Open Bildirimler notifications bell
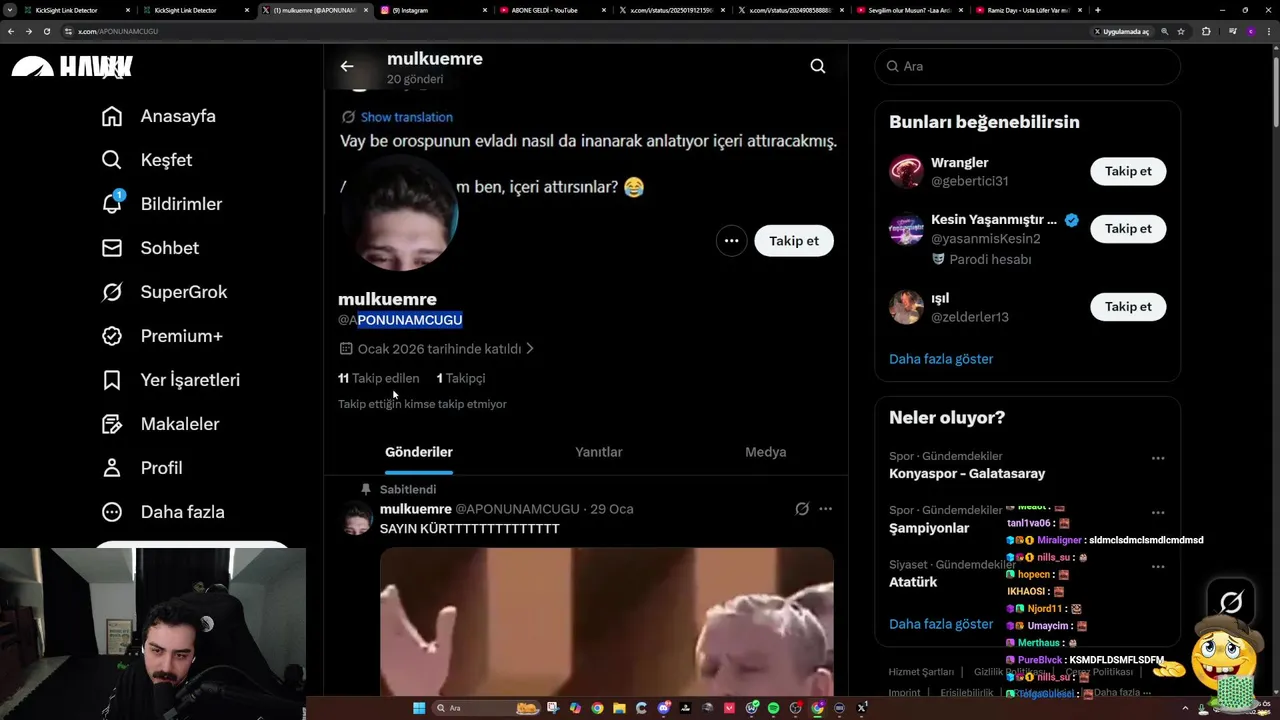The image size is (1280, 720). [x=161, y=204]
